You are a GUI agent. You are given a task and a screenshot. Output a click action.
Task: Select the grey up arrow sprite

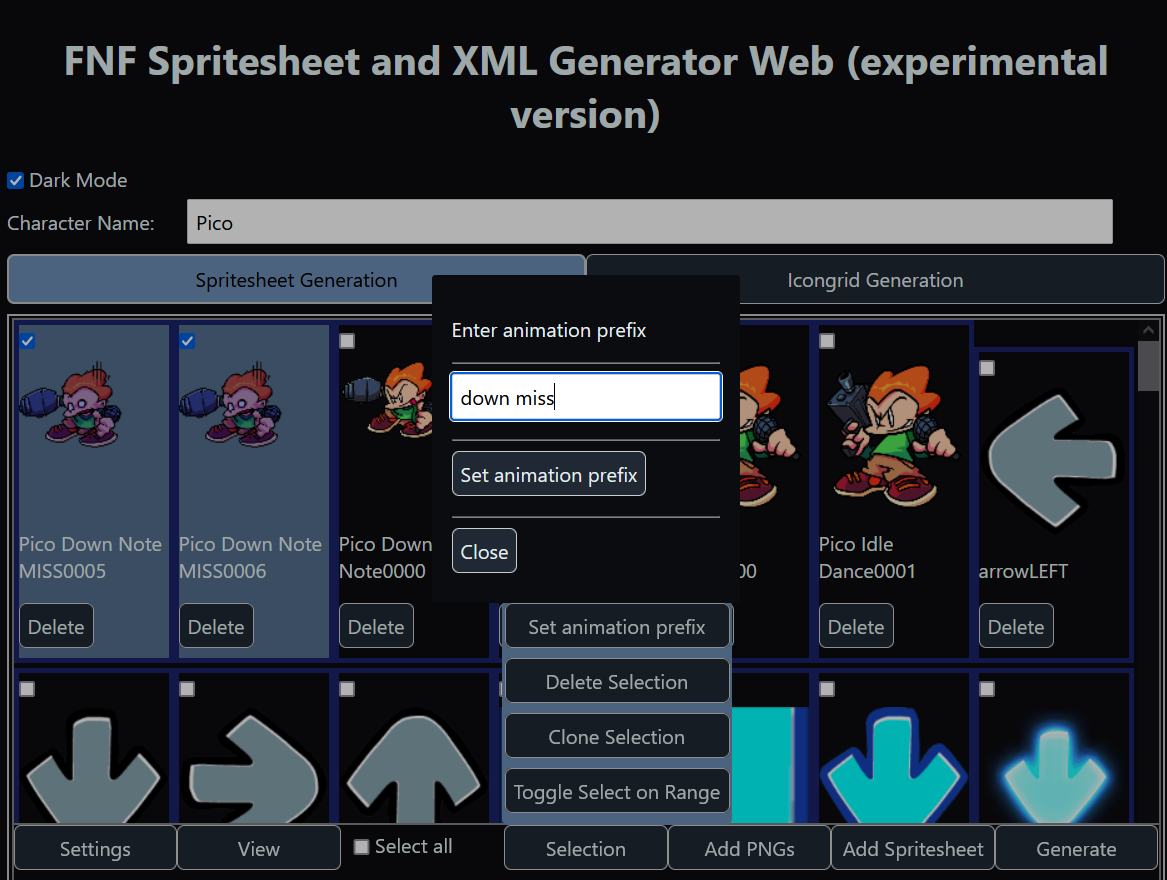coord(414,768)
